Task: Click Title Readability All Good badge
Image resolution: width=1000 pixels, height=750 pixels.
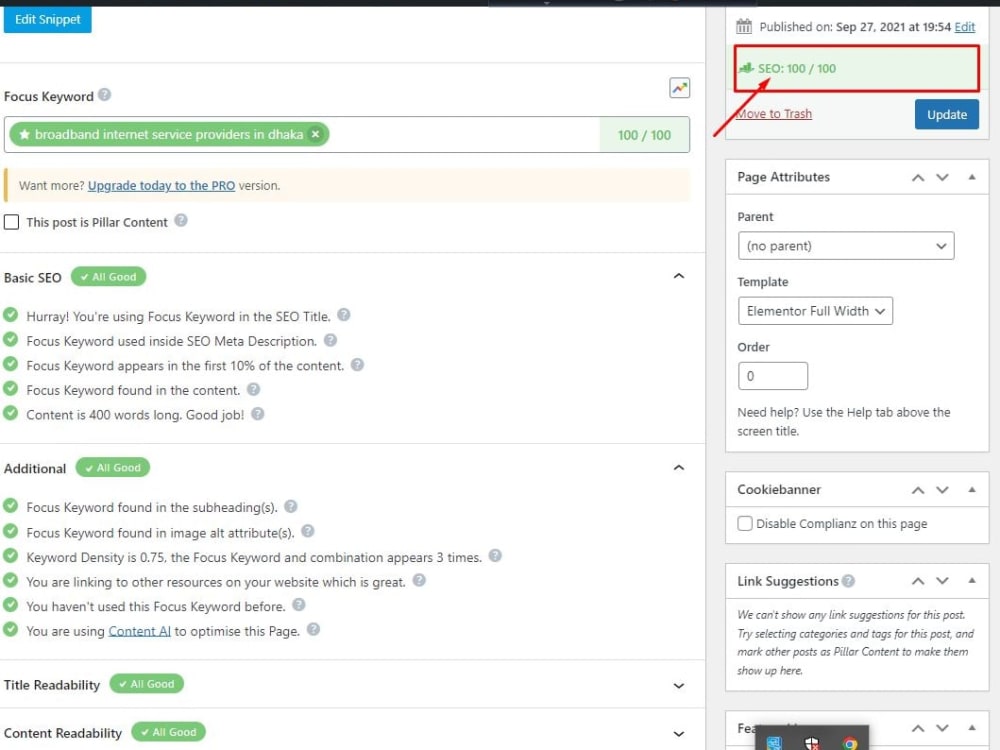Action: point(147,684)
